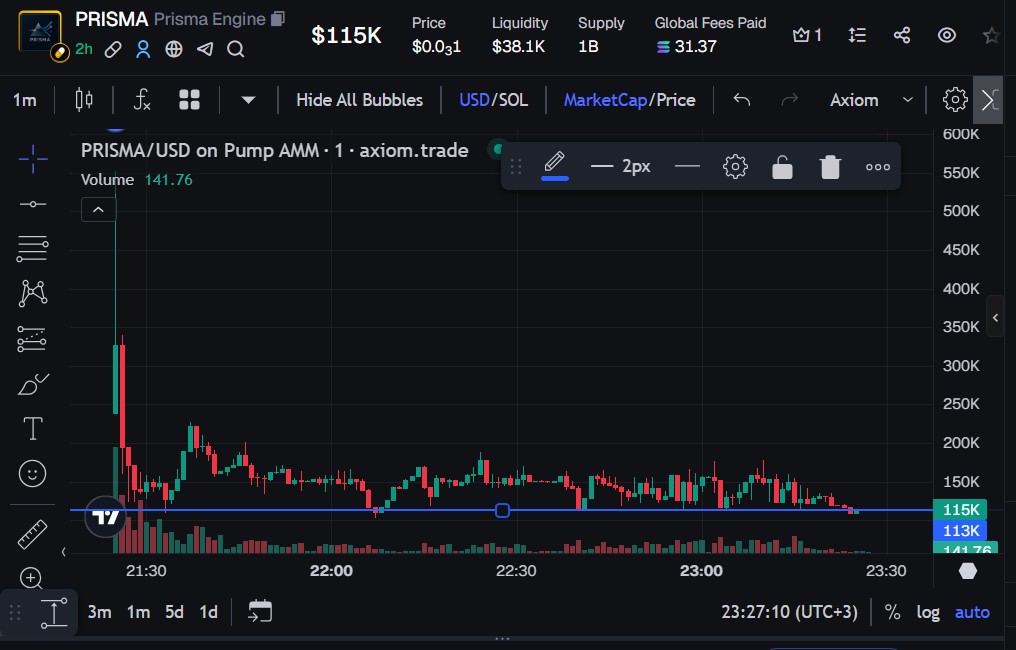The height and width of the screenshot is (650, 1016).
Task: Change the line style in drawing toolbar
Action: click(x=687, y=167)
